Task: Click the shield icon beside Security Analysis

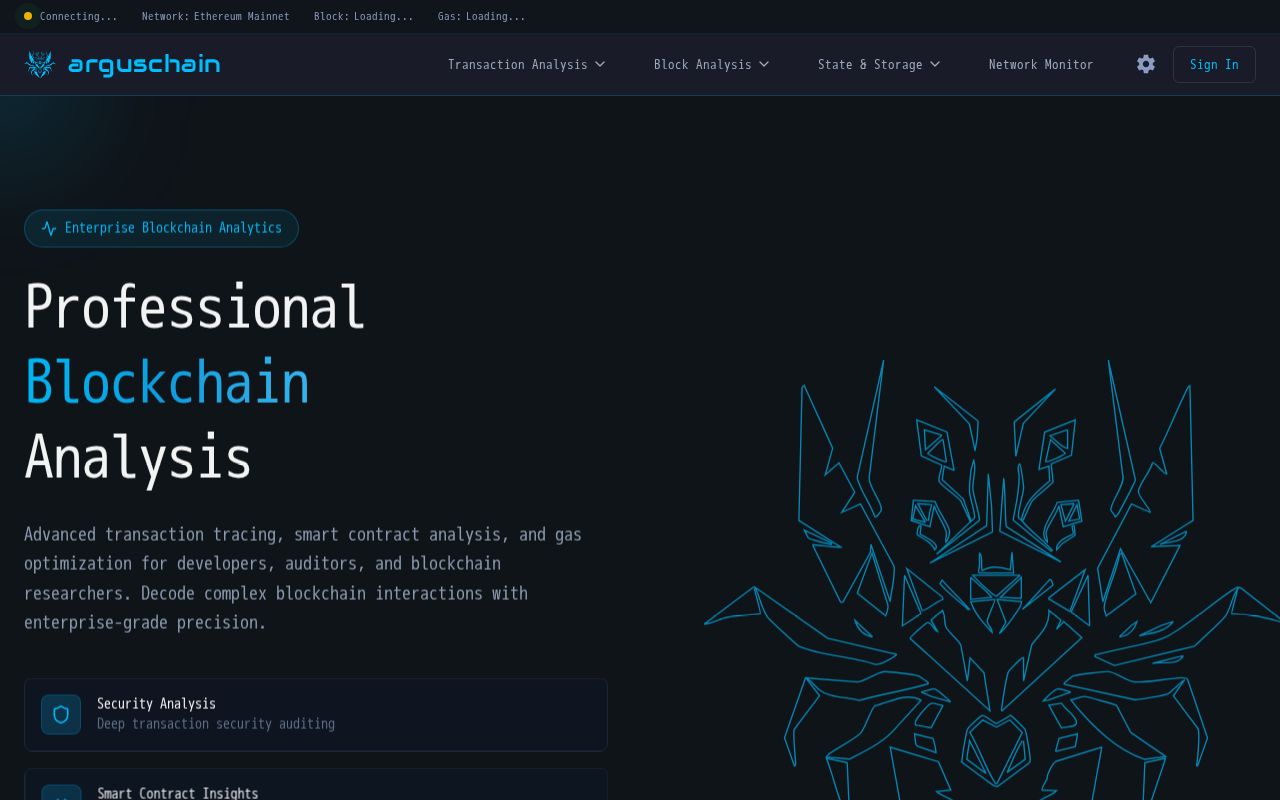Action: (61, 715)
